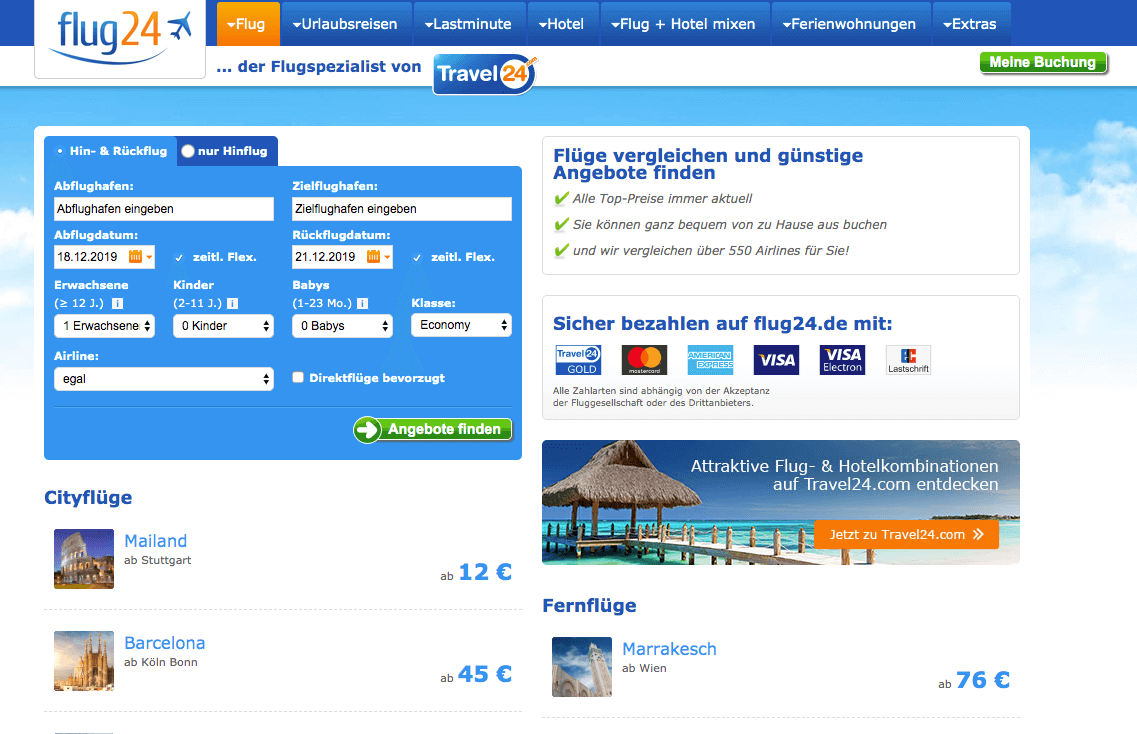Click the Mastercard payment icon

coord(644,360)
